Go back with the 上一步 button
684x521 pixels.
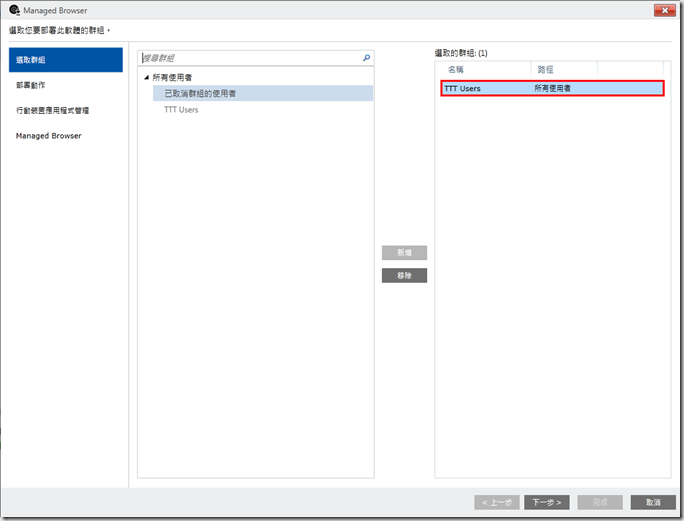(x=497, y=502)
